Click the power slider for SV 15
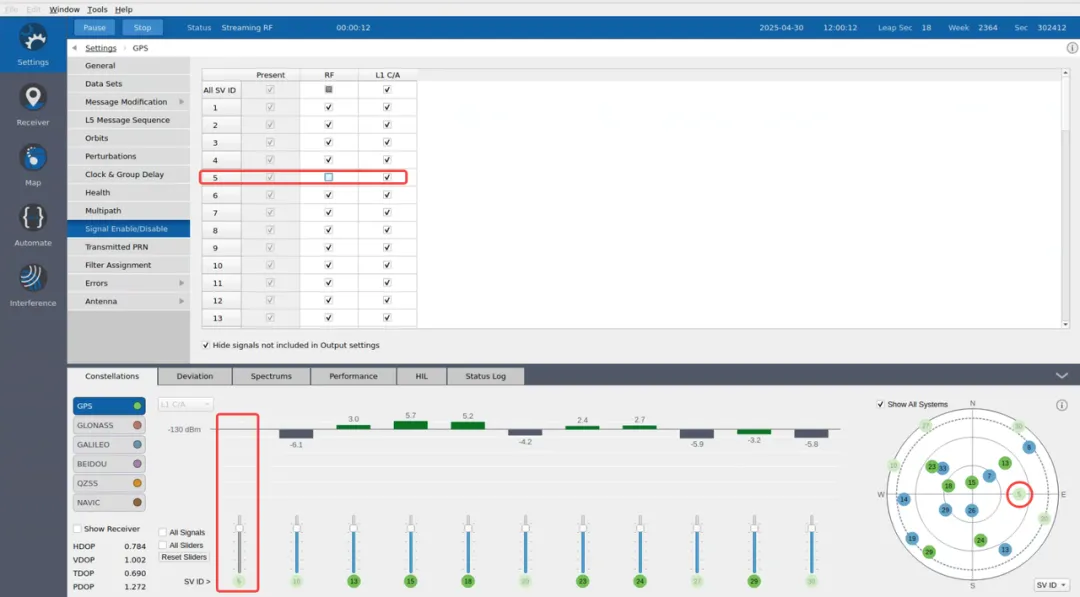The height and width of the screenshot is (597, 1080). pos(411,544)
